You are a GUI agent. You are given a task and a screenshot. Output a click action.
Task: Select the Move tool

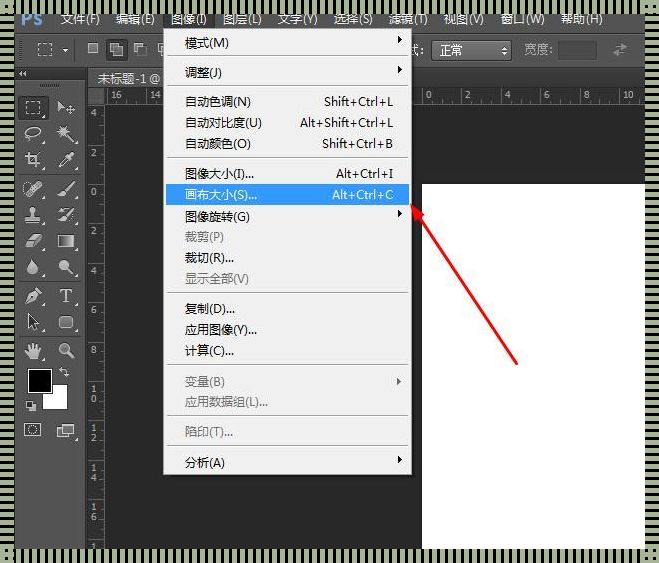66,108
